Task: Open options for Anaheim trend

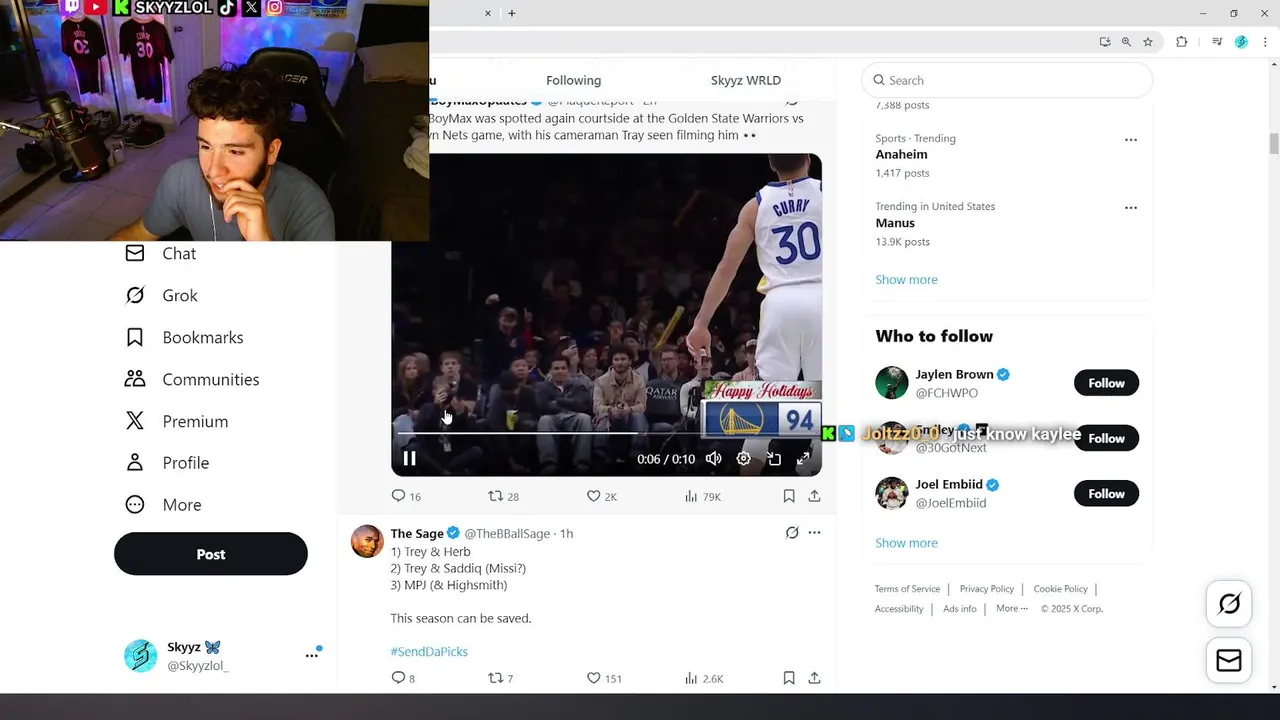Action: point(1131,140)
